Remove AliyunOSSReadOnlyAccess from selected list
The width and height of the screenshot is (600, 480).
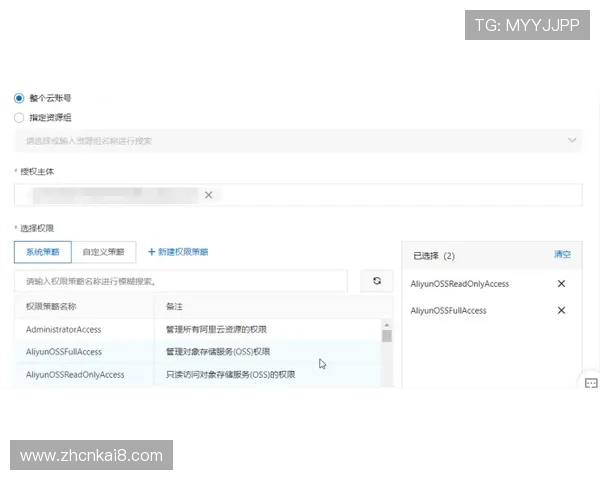pos(561,284)
